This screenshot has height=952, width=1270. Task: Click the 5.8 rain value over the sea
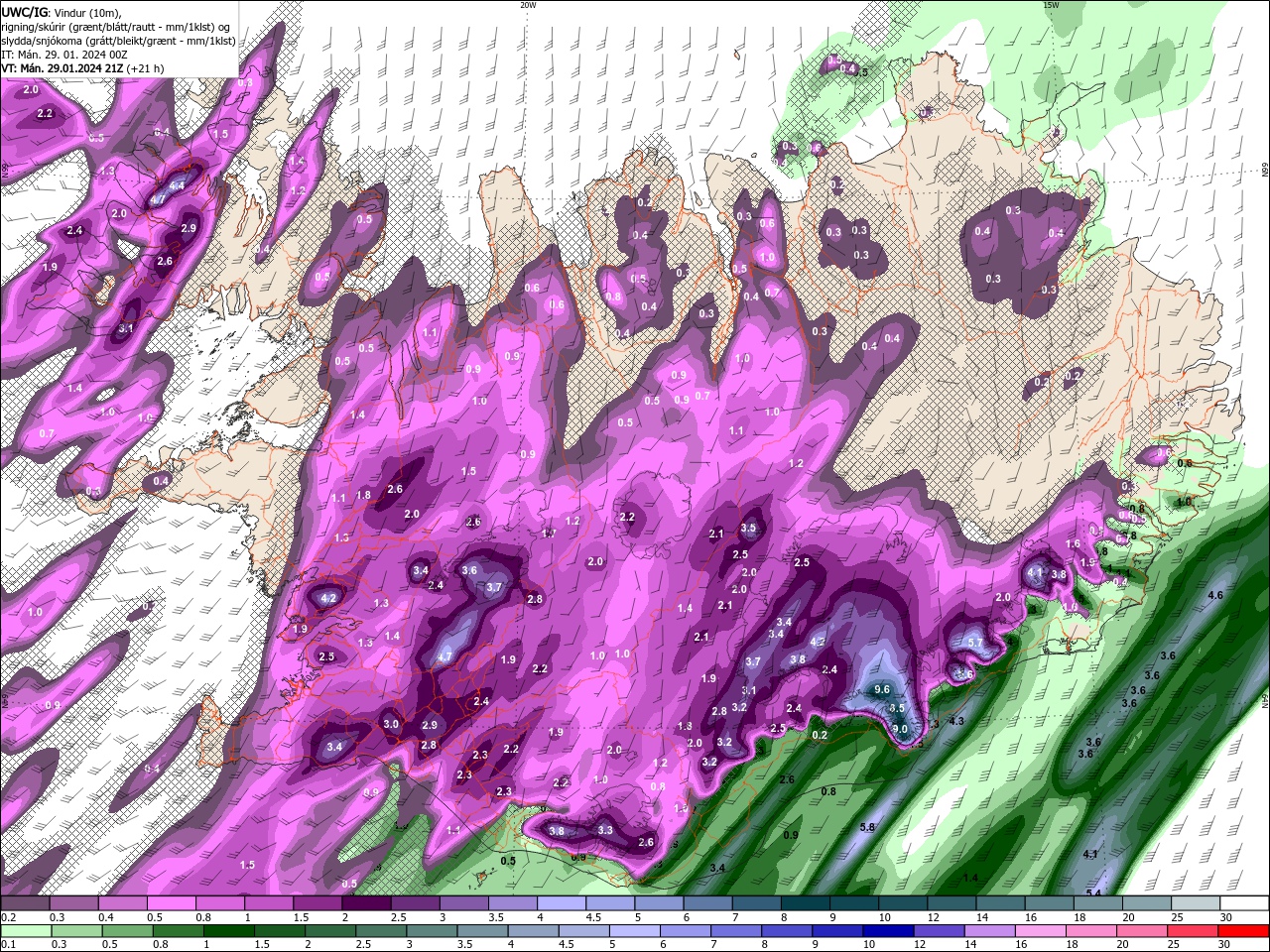tap(866, 827)
